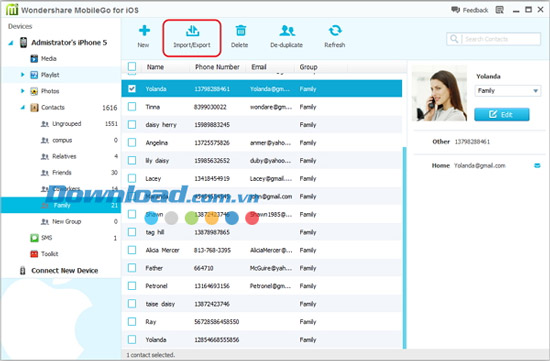Viewport: 550px width, 361px height.
Task: Click the contacts list vertical scrollbar
Action: 404,247
